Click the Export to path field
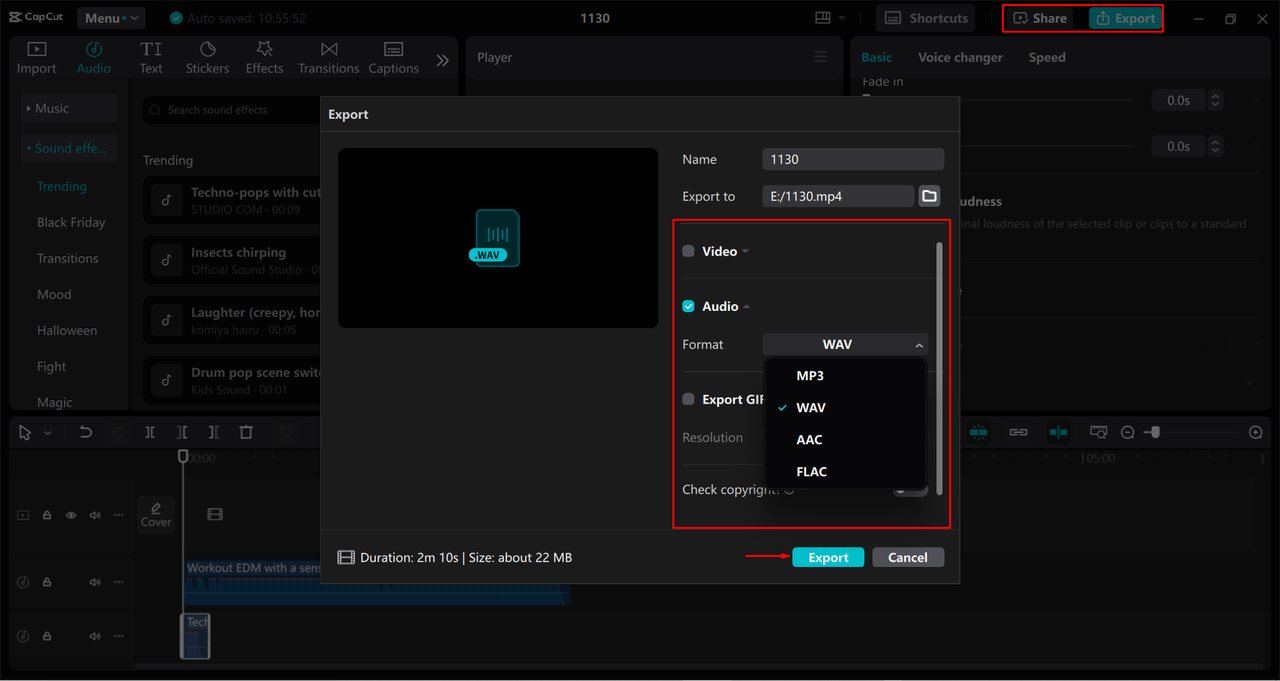 pos(838,196)
